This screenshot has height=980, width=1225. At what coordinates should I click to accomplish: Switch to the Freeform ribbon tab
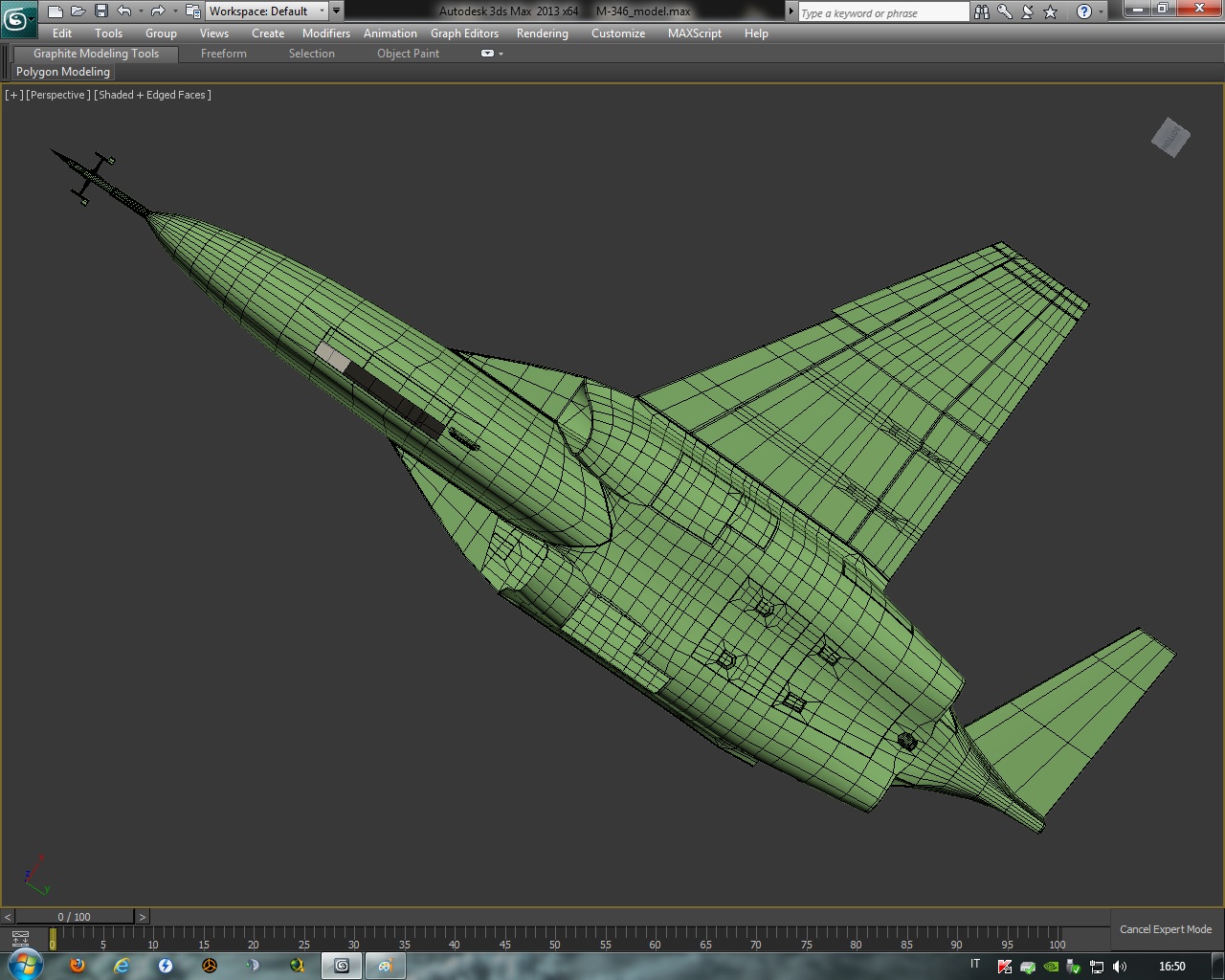point(224,54)
